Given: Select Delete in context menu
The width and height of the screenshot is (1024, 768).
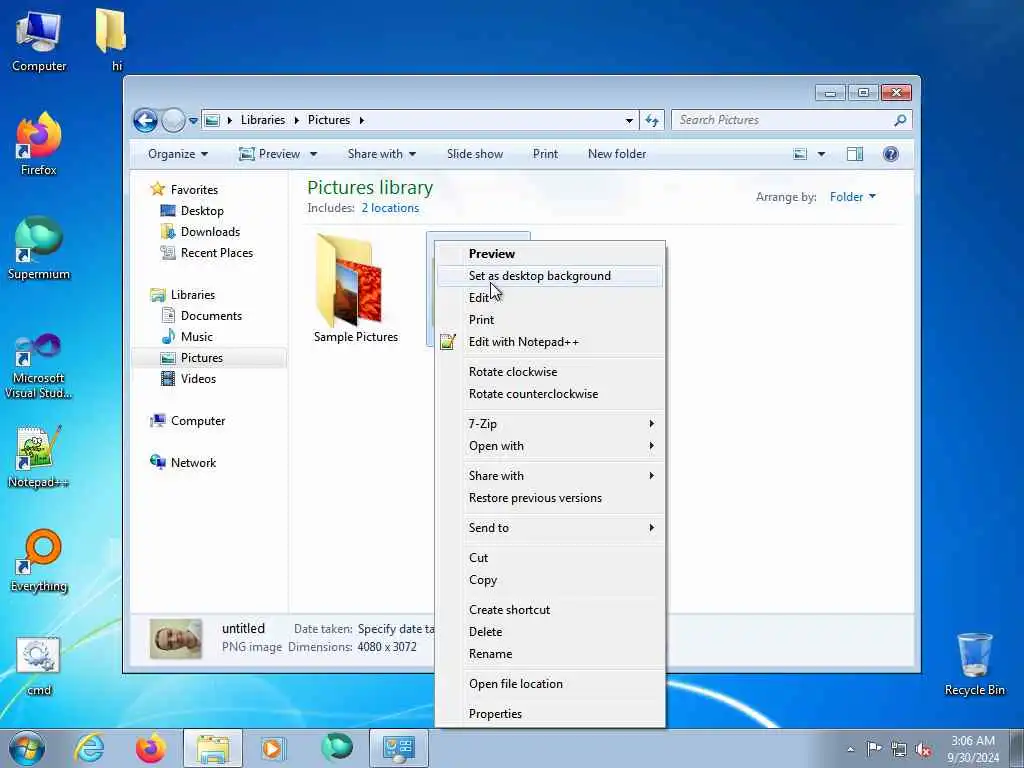Looking at the screenshot, I should [550, 632].
